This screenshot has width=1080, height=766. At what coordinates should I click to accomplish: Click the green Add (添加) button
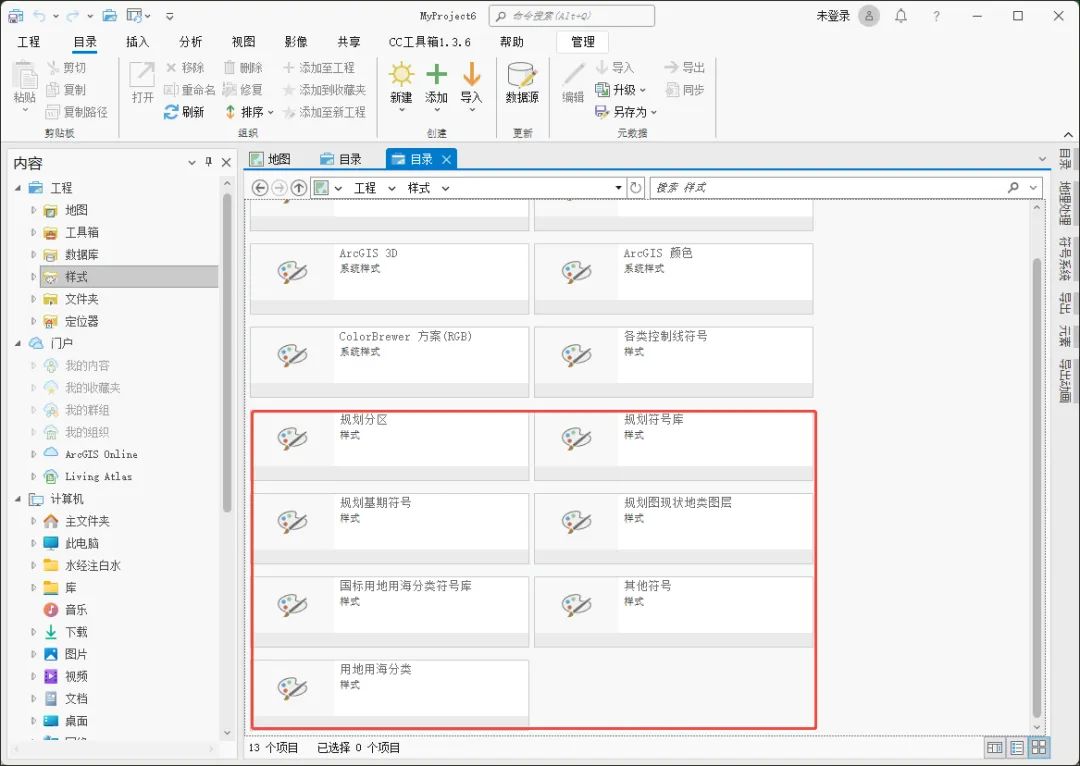[436, 86]
